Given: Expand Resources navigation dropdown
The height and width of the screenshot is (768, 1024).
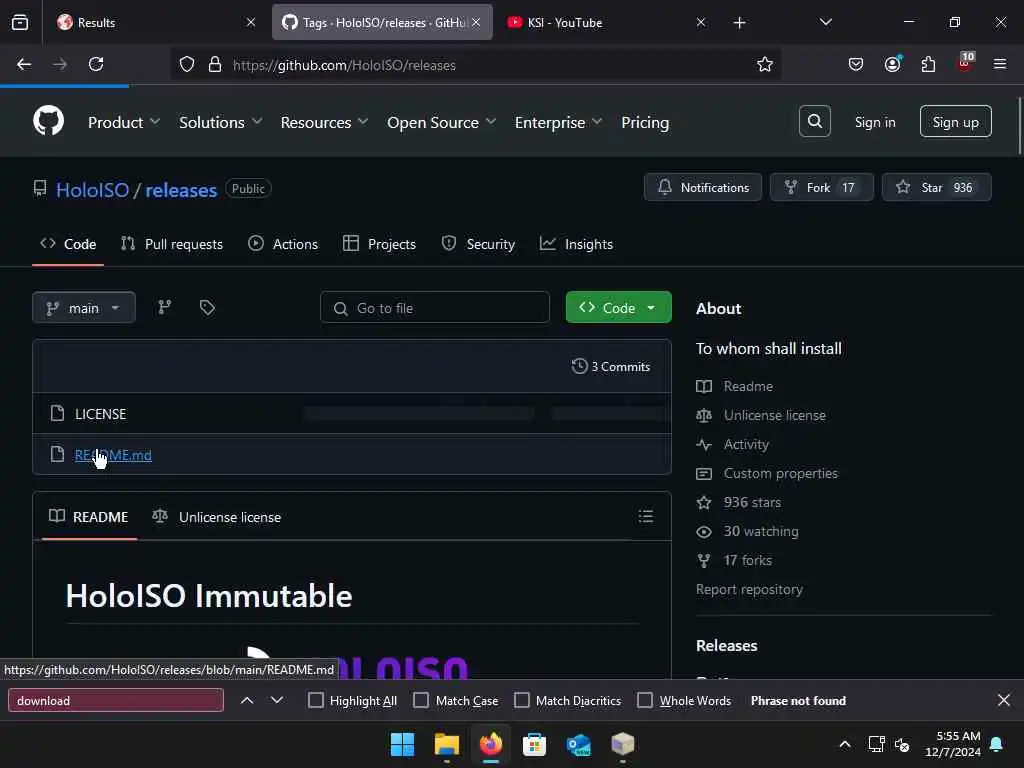Looking at the screenshot, I should [325, 122].
